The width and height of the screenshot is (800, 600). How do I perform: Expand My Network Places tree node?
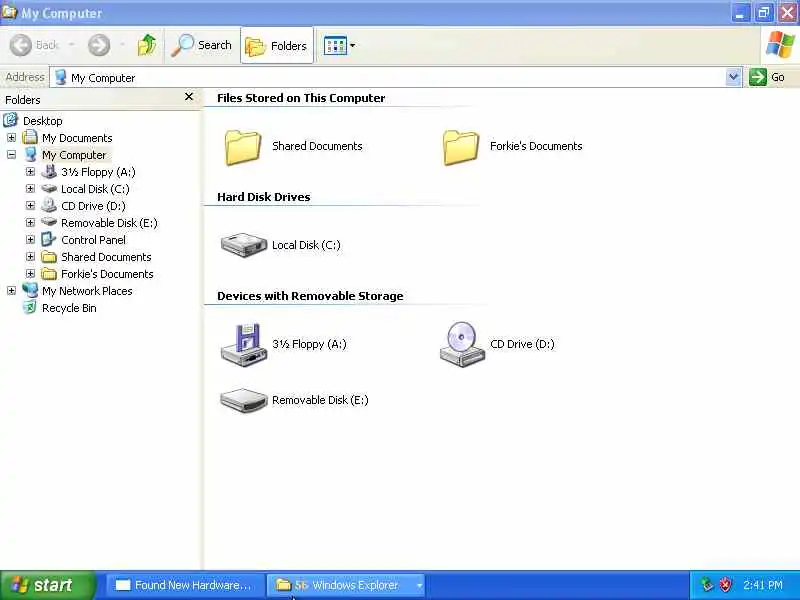pyautogui.click(x=11, y=291)
